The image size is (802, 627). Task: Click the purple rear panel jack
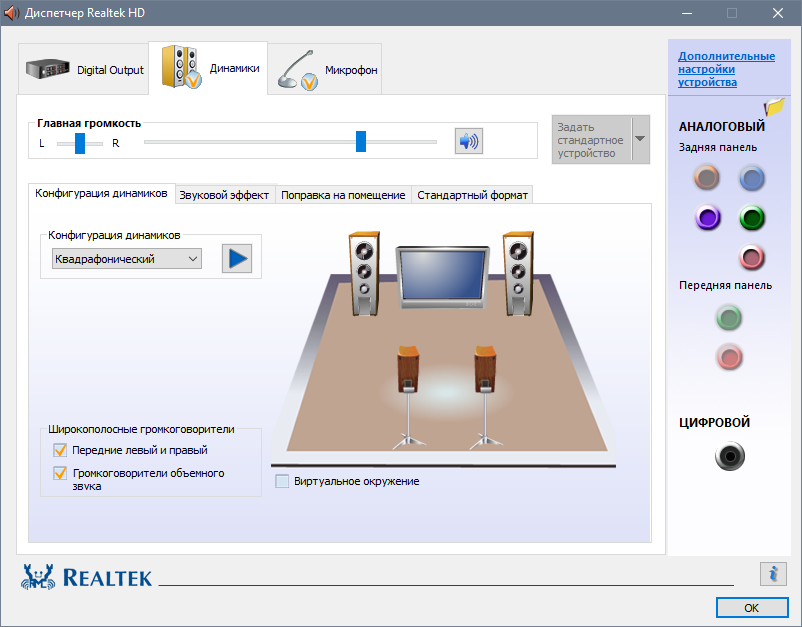708,218
